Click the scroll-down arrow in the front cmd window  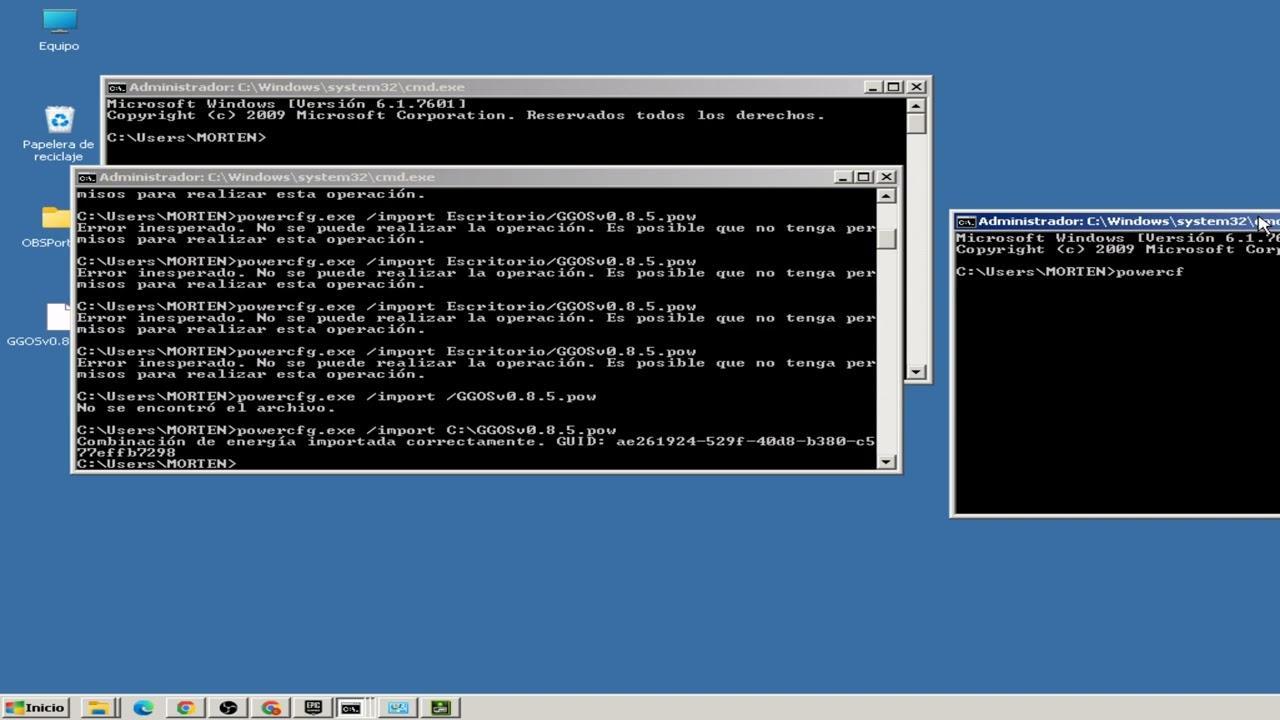pos(885,459)
